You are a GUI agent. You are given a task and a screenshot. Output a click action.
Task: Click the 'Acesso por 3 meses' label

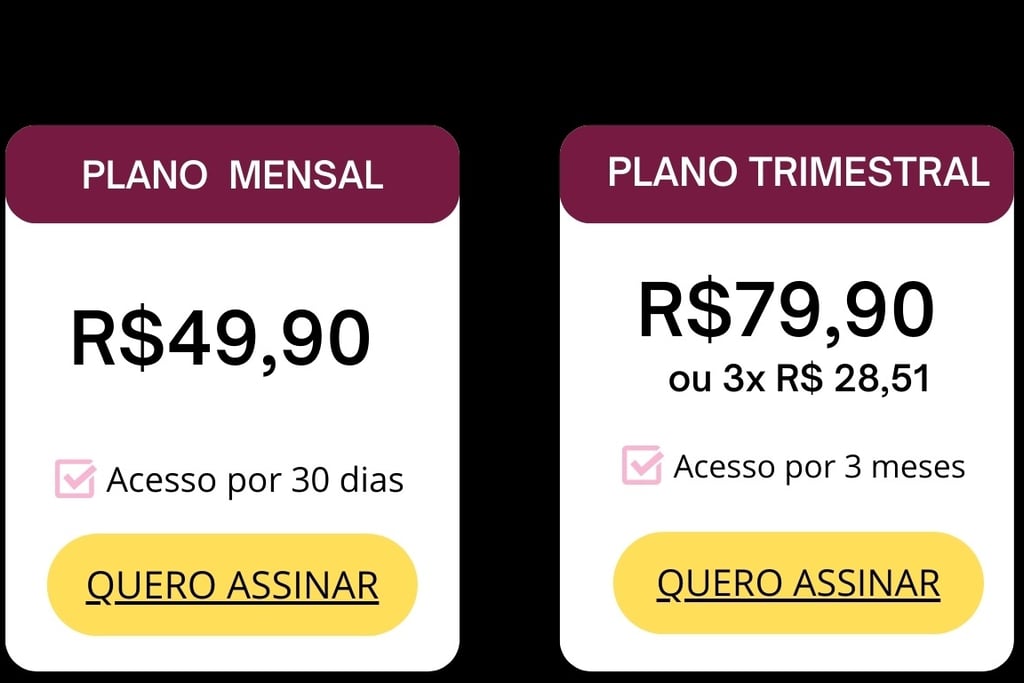point(819,467)
